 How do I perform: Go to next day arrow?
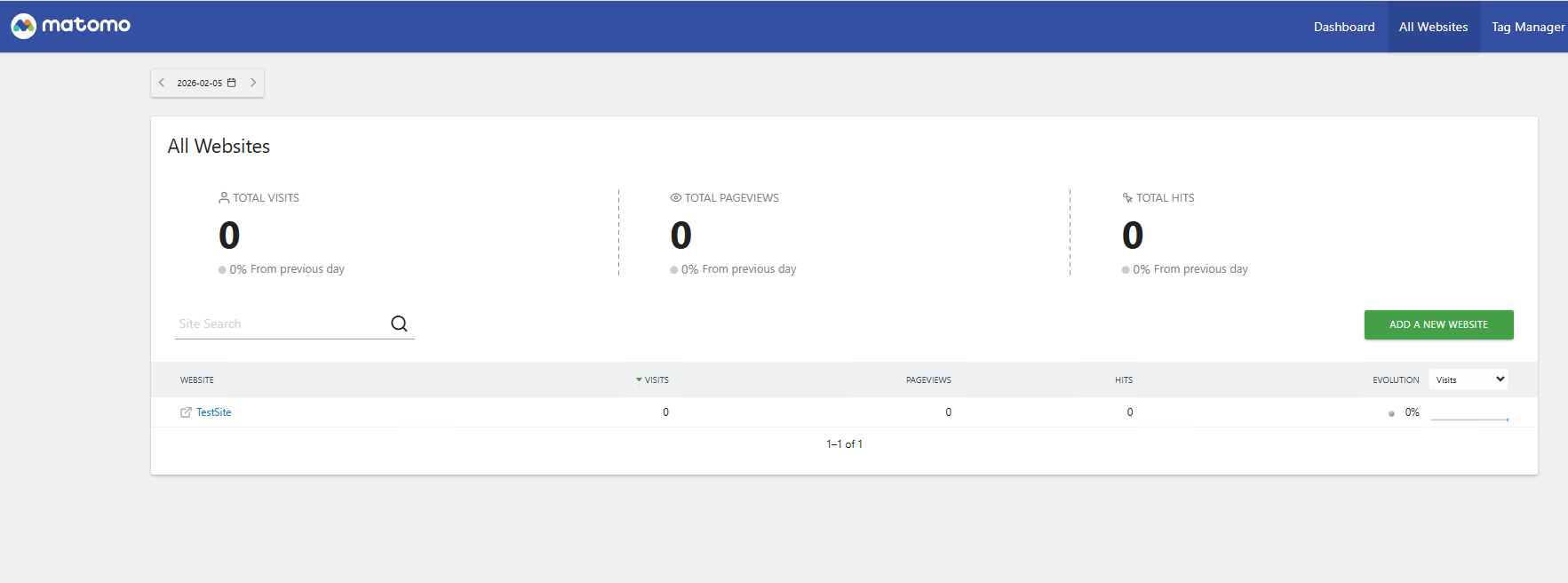pos(253,83)
